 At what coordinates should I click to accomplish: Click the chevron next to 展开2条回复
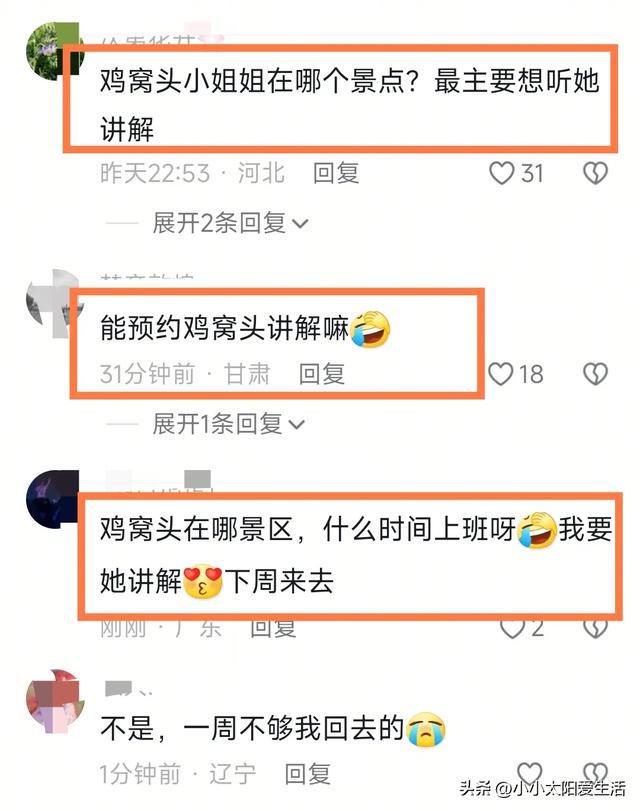300,224
